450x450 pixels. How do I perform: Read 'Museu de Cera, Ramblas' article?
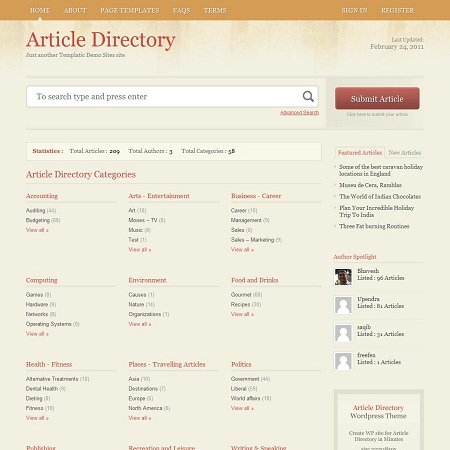point(370,185)
